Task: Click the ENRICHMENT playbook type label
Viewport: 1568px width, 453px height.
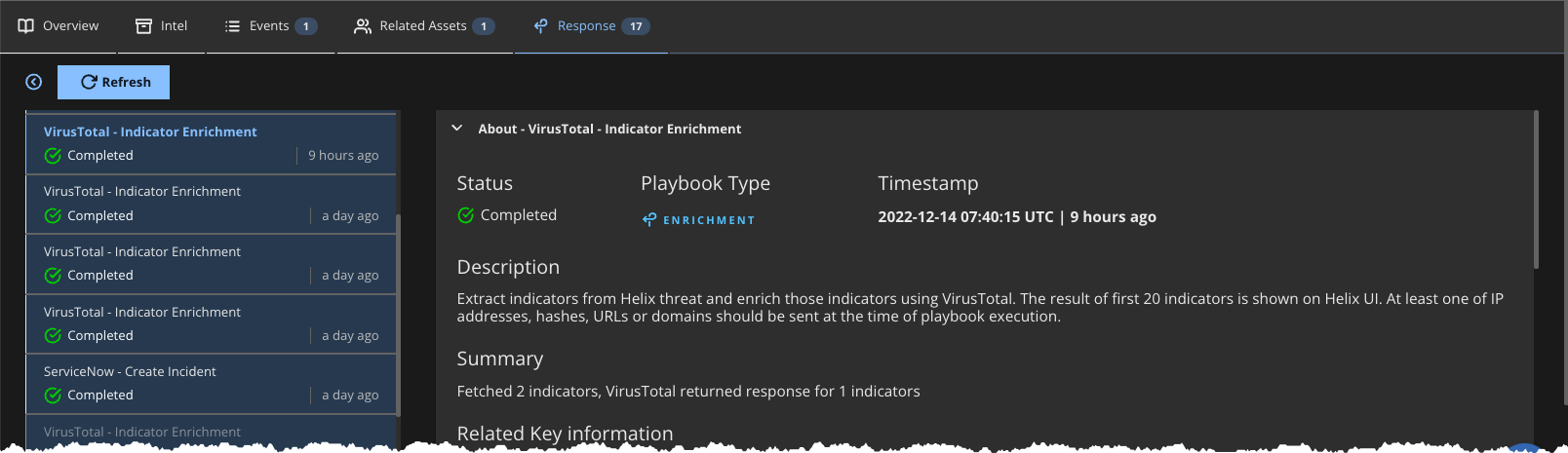Action: point(709,221)
